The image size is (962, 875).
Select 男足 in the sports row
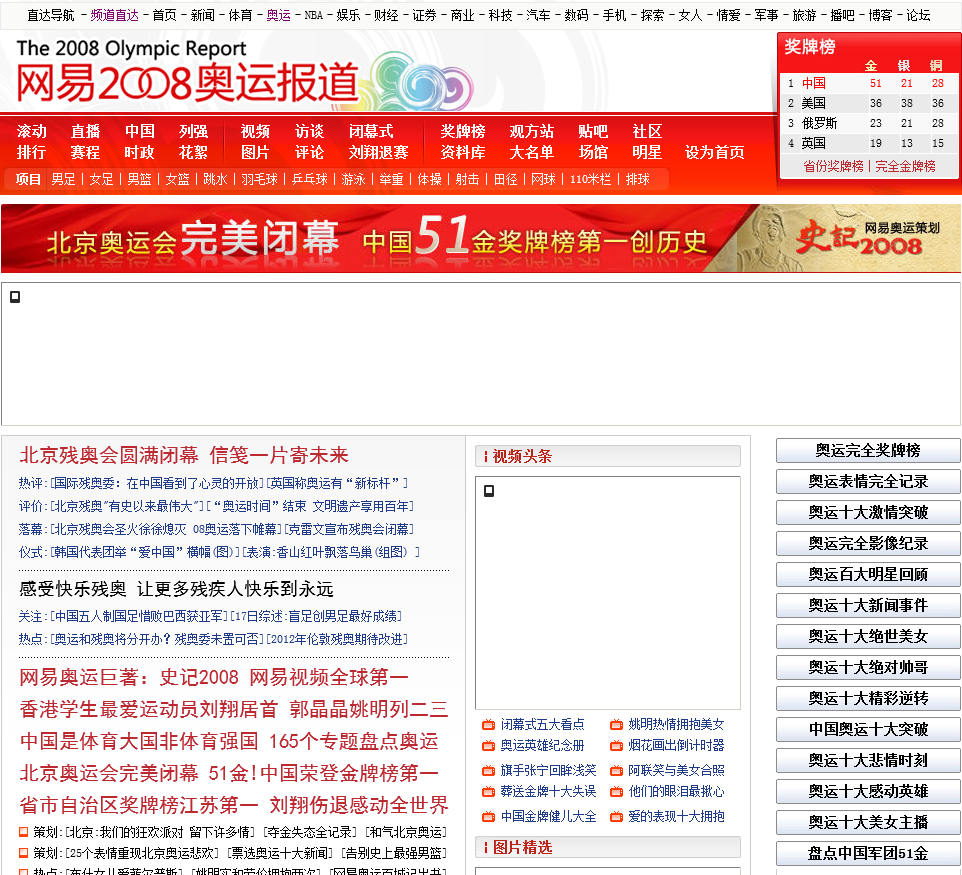63,179
